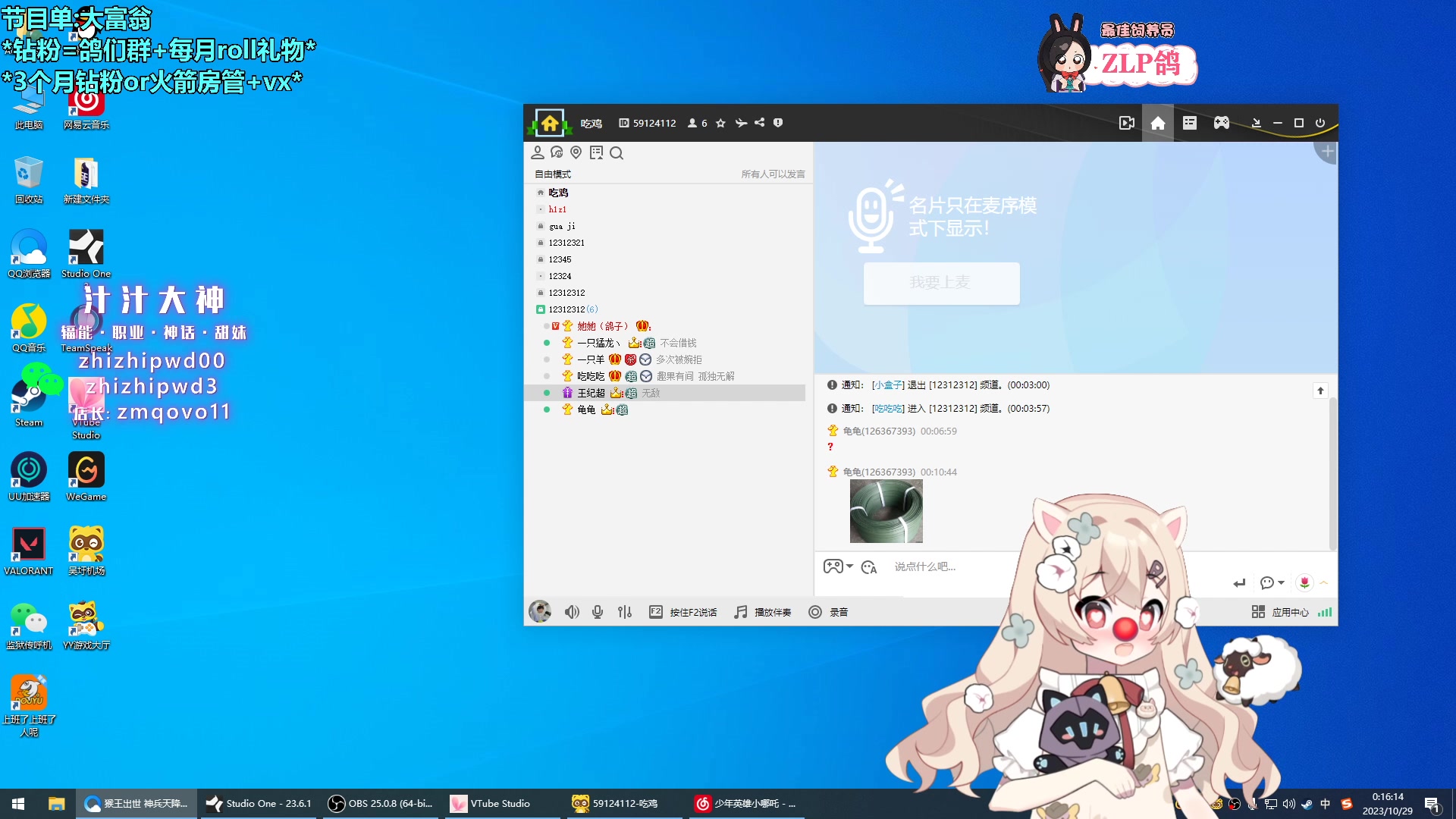Open the Windows Start button
This screenshot has height=819, width=1456.
click(18, 804)
